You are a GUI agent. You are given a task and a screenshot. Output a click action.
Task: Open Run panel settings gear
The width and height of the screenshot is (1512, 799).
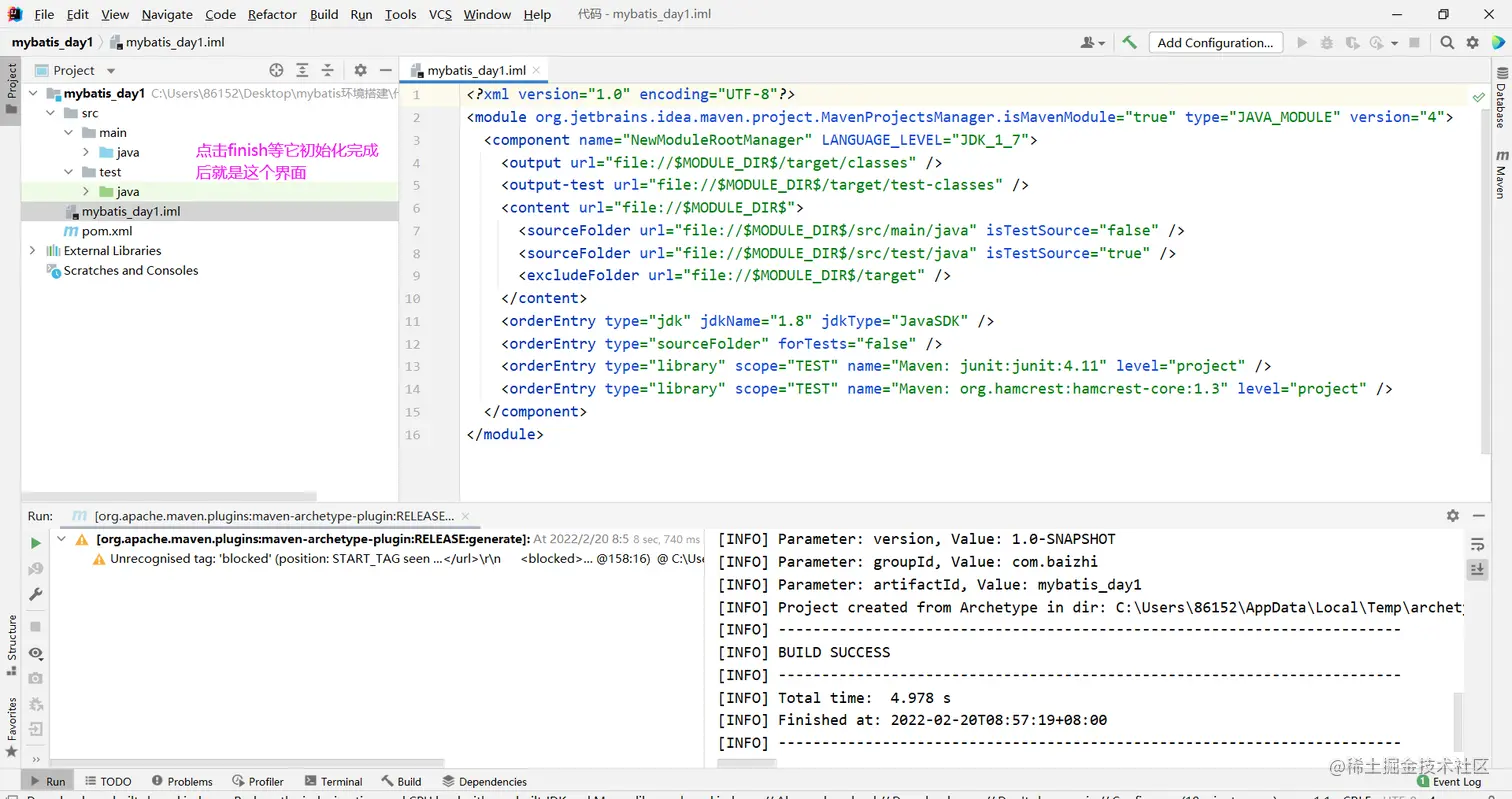point(1453,516)
